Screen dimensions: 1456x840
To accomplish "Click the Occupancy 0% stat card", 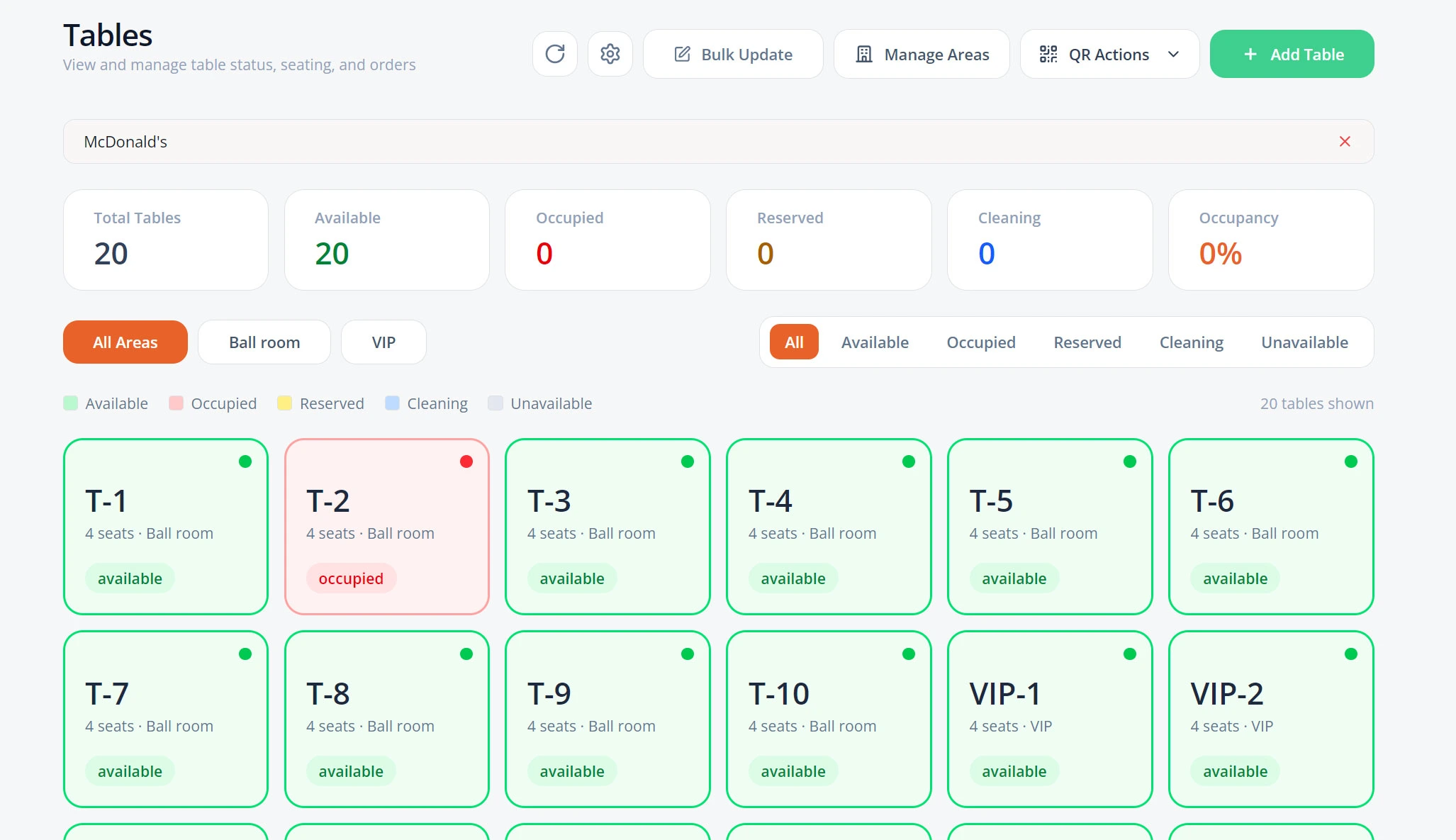I will 1271,240.
